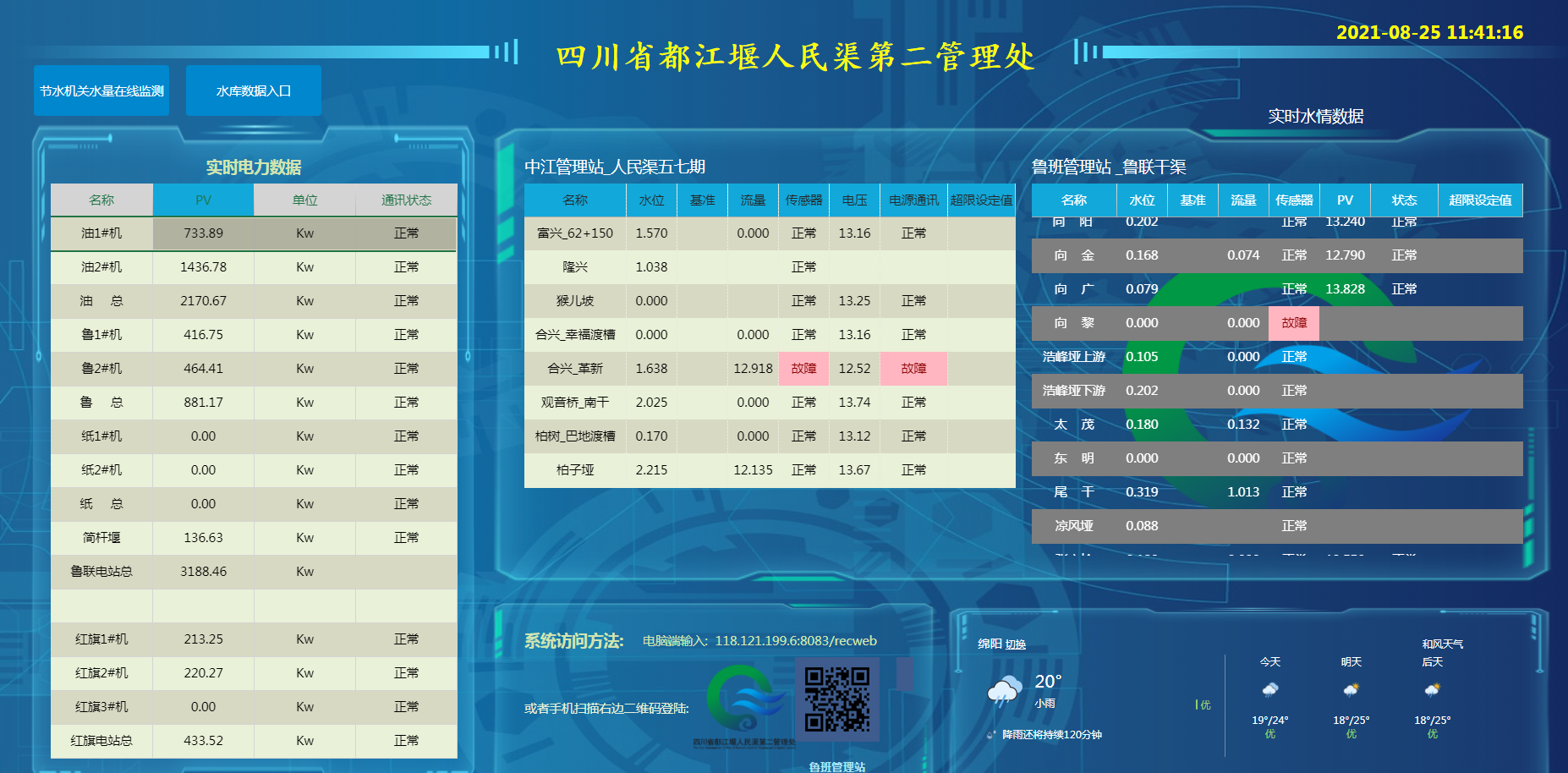Viewport: 1568px width, 773px height.
Task: Click the small rain-duration icon before 降雨还将持续120分钟
Action: click(991, 735)
